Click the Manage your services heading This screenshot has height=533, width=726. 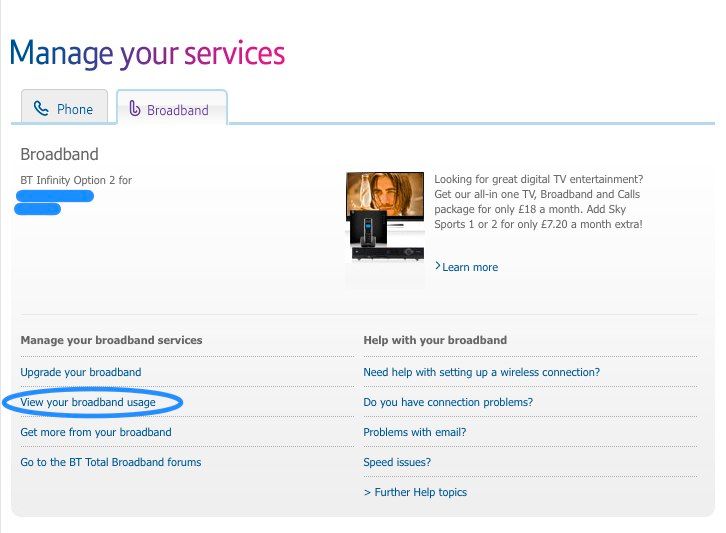pos(147,52)
